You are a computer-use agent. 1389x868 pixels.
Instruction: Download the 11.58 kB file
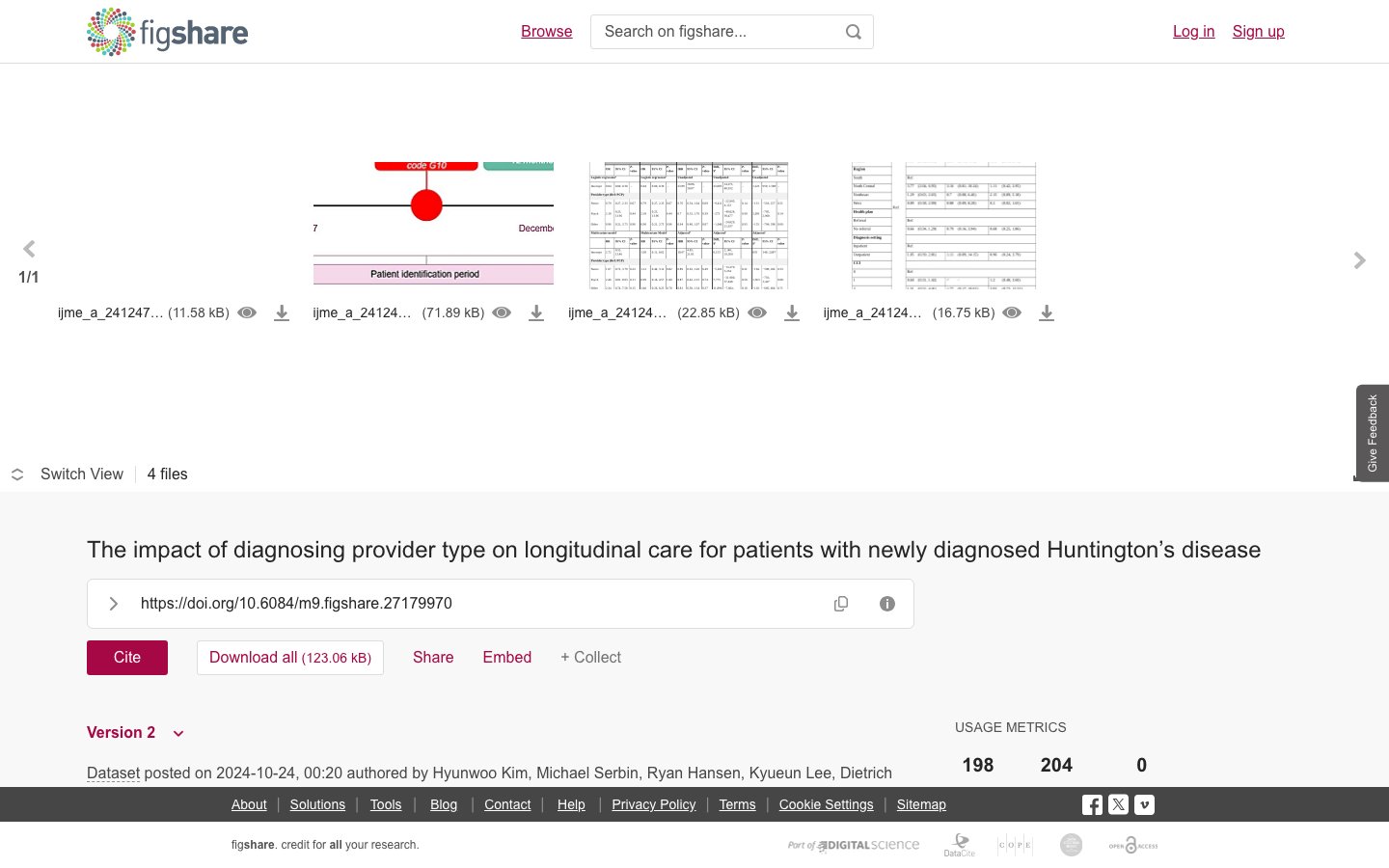(282, 312)
